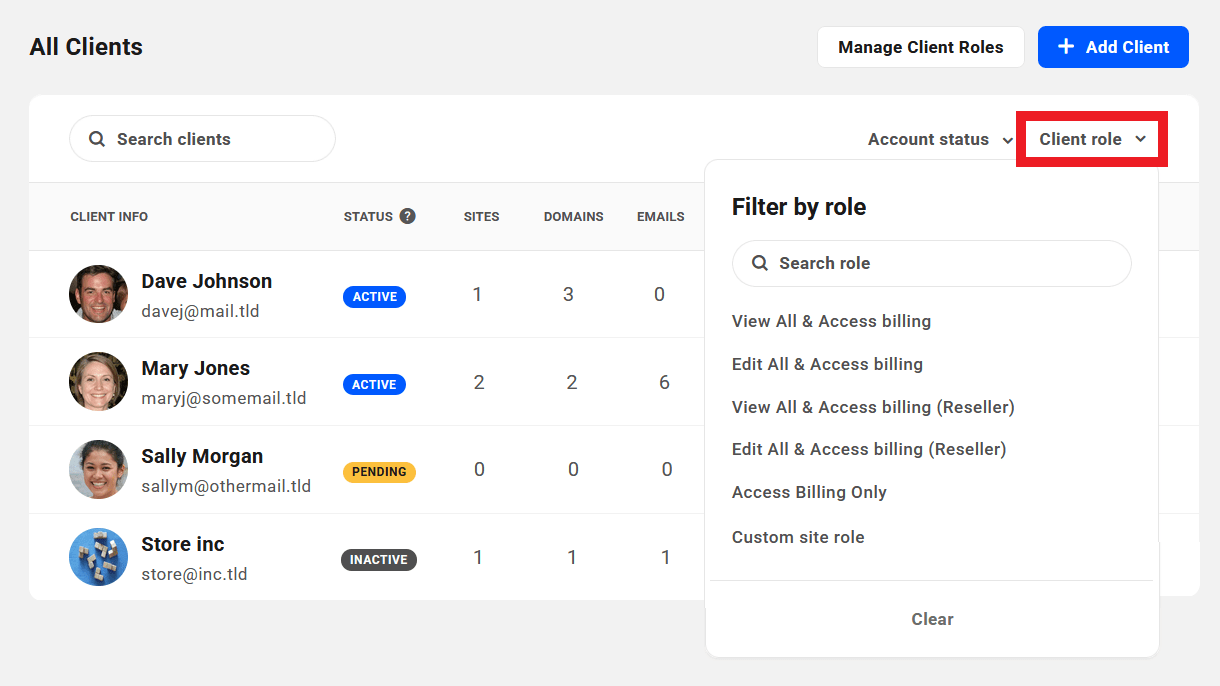Select View All & Access billing role
The height and width of the screenshot is (686, 1220).
tap(831, 321)
